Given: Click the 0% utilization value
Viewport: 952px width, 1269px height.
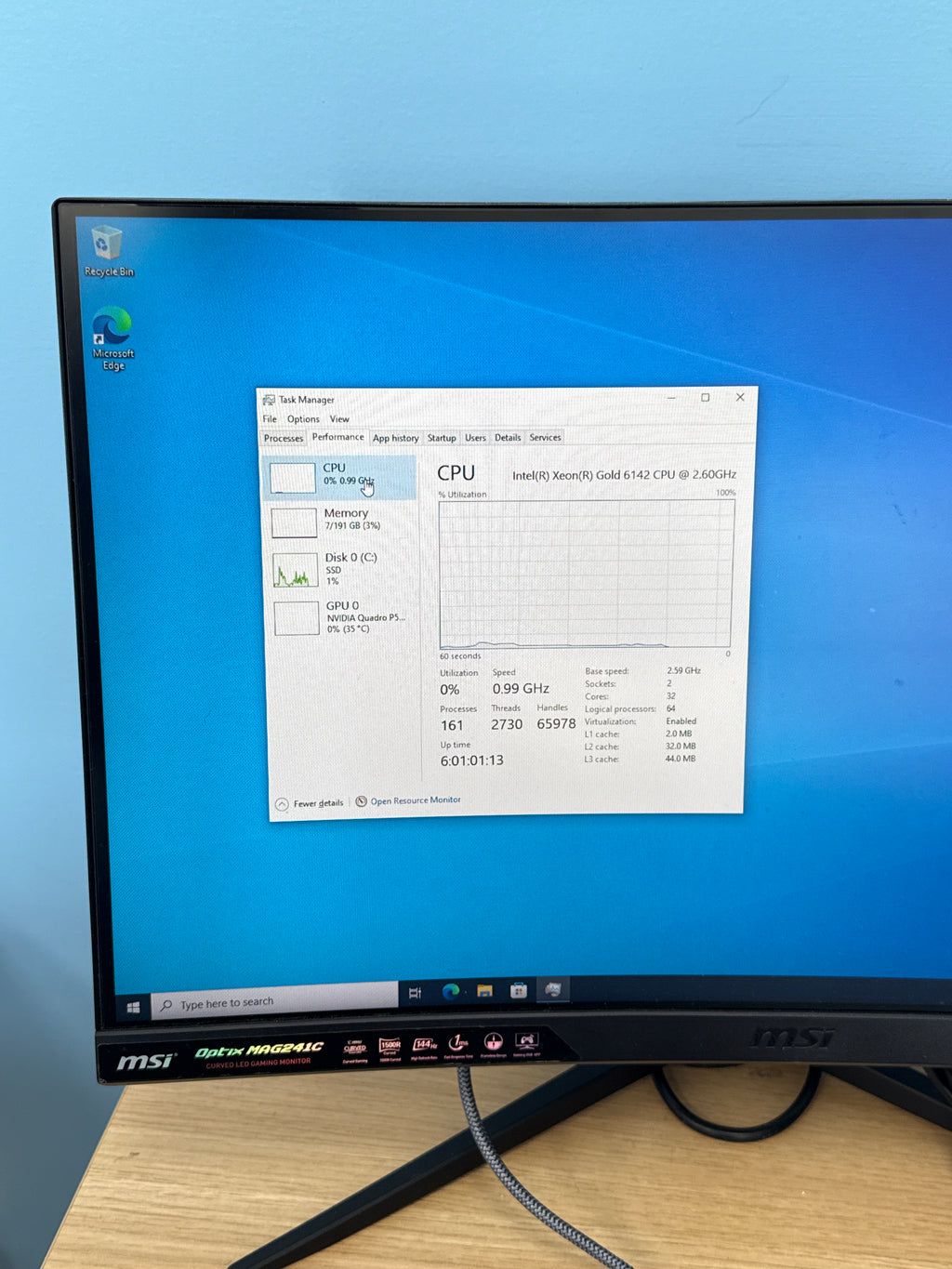Looking at the screenshot, I should pos(450,690).
